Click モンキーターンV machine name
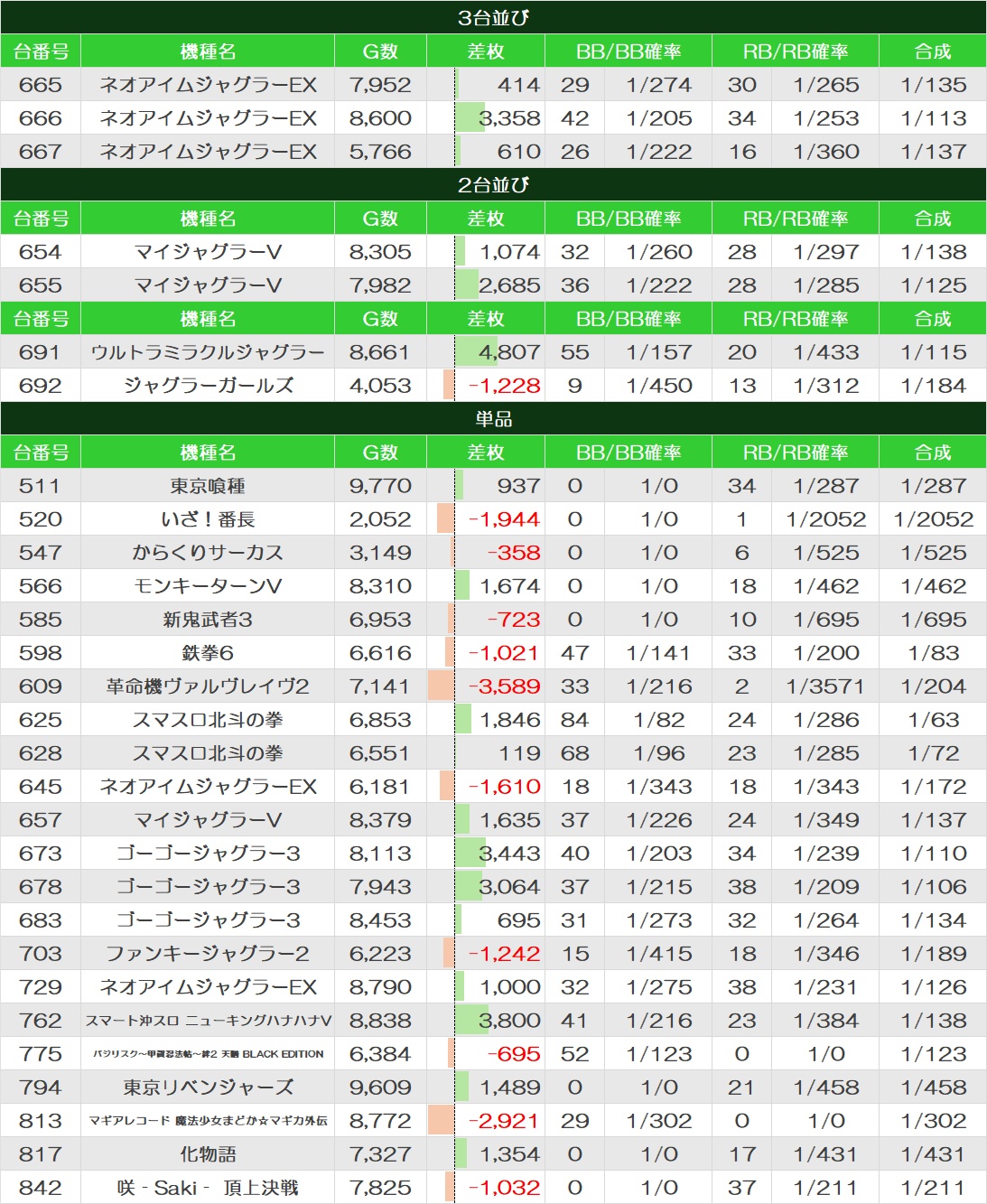Screen dimensions: 987x1204 pyautogui.click(x=208, y=586)
